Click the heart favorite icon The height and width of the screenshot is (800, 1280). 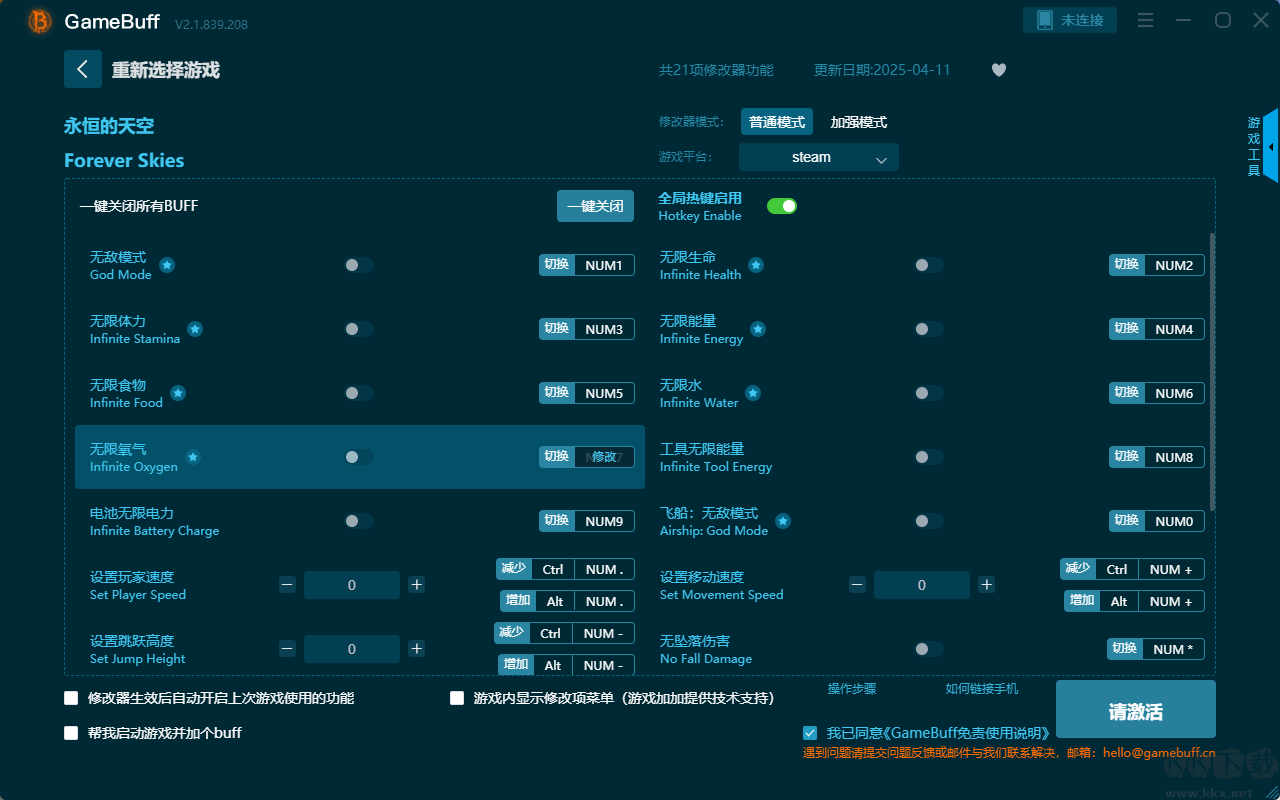998,70
